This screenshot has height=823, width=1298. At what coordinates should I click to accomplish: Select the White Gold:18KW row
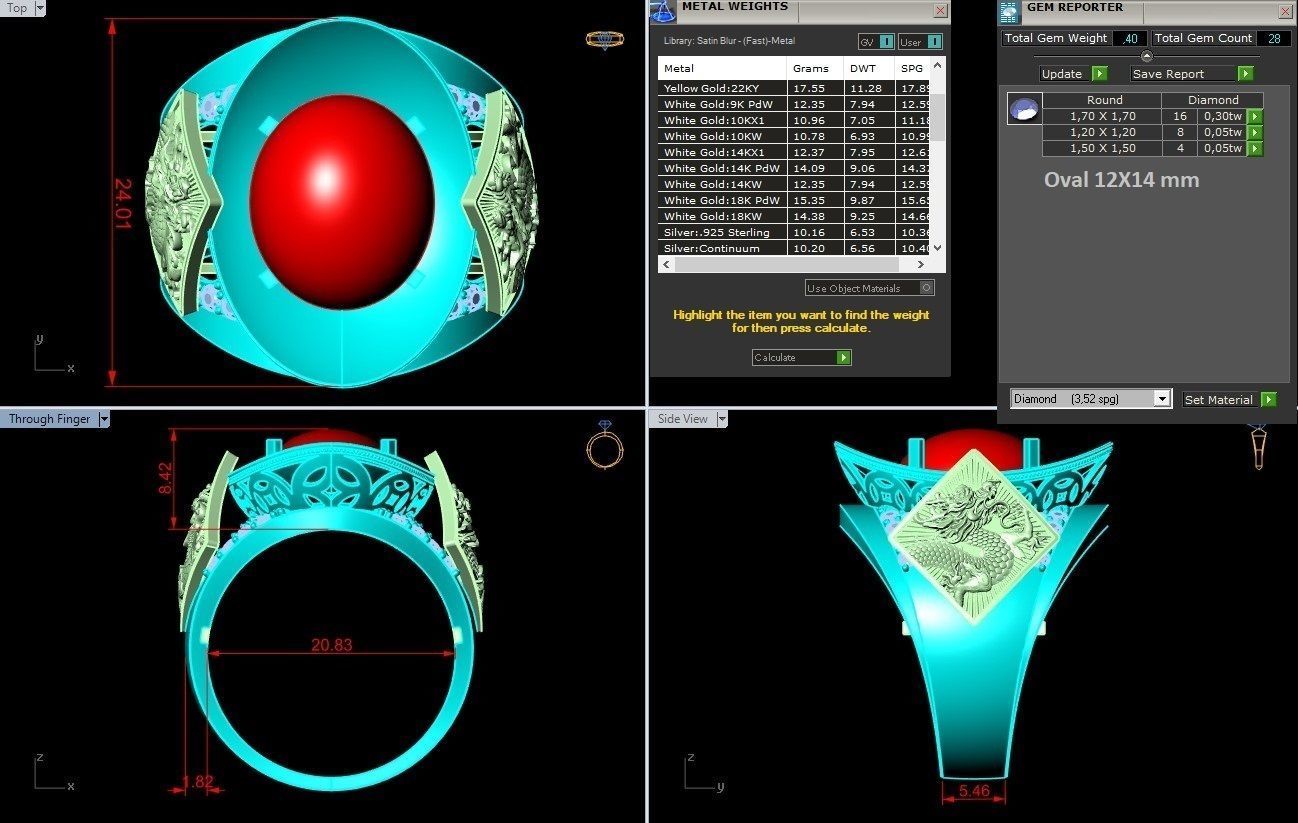click(x=794, y=216)
